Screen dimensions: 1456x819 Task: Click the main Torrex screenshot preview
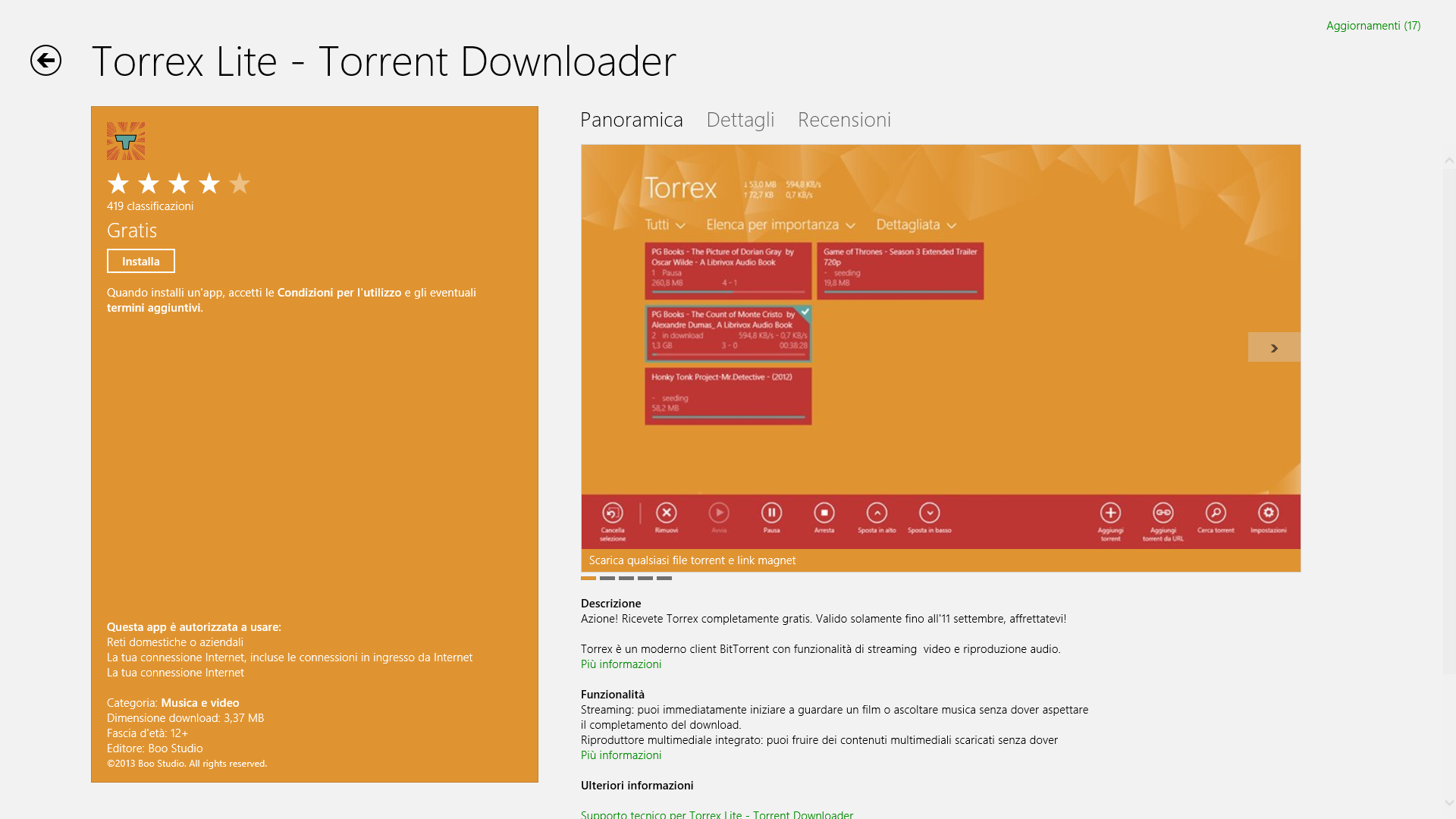(x=940, y=347)
